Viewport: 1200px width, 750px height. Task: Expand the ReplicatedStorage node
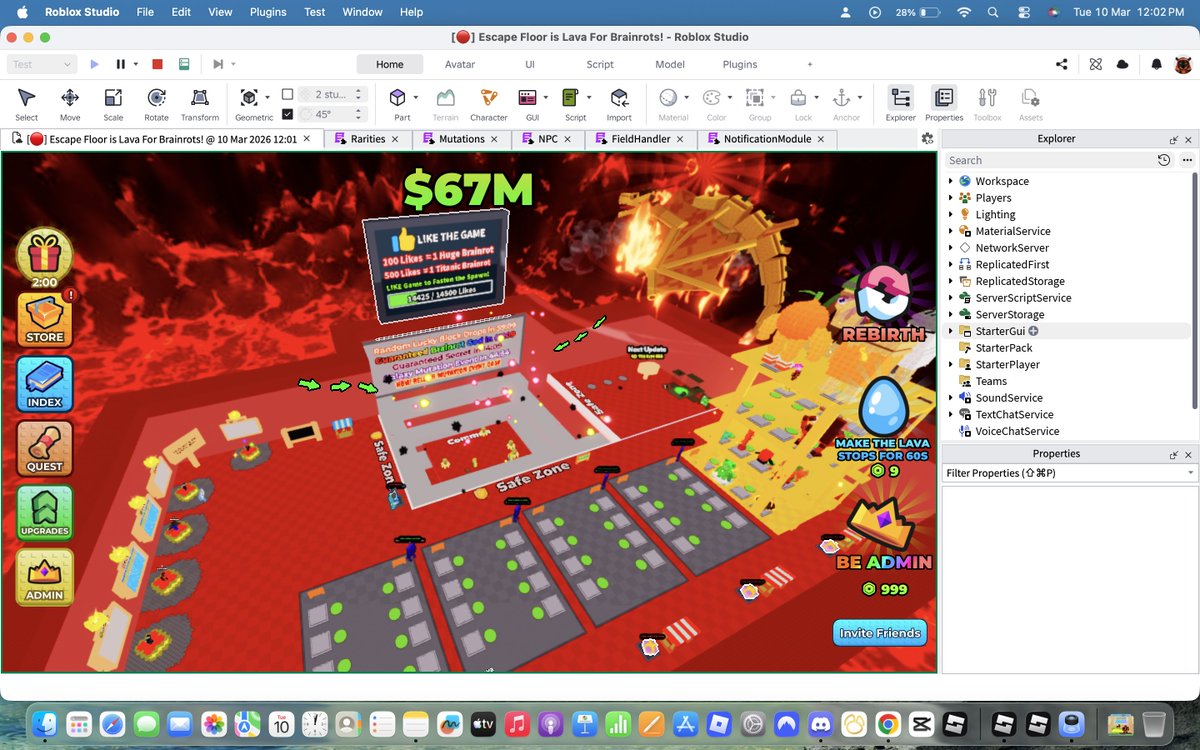pos(951,281)
